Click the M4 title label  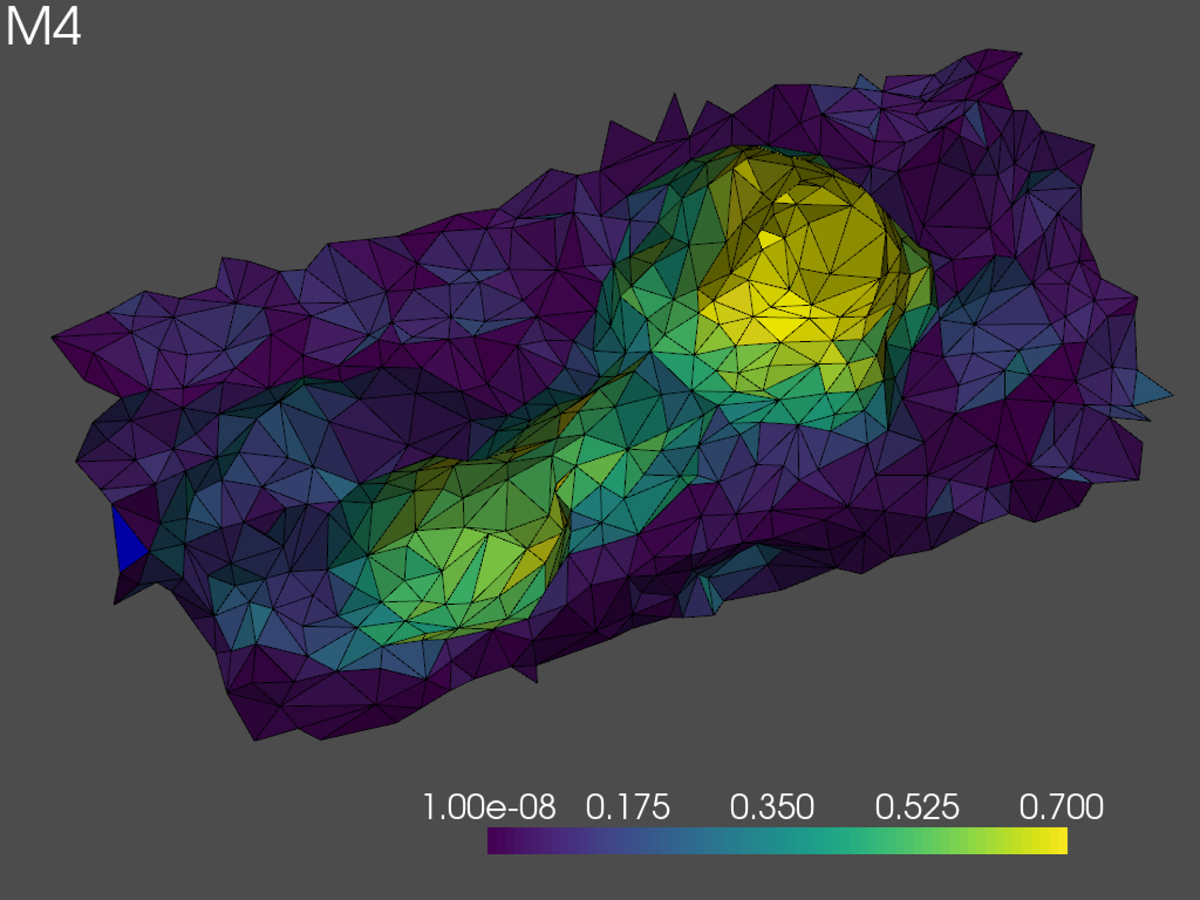43,28
